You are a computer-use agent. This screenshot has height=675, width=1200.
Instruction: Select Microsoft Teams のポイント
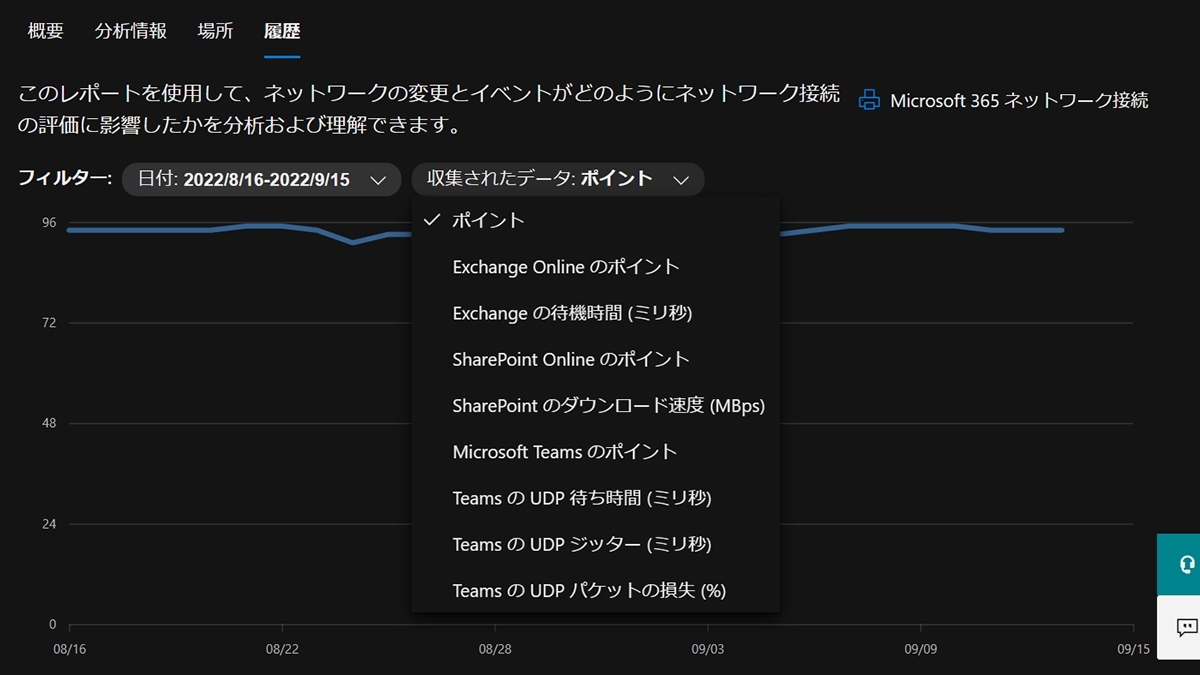pos(565,452)
